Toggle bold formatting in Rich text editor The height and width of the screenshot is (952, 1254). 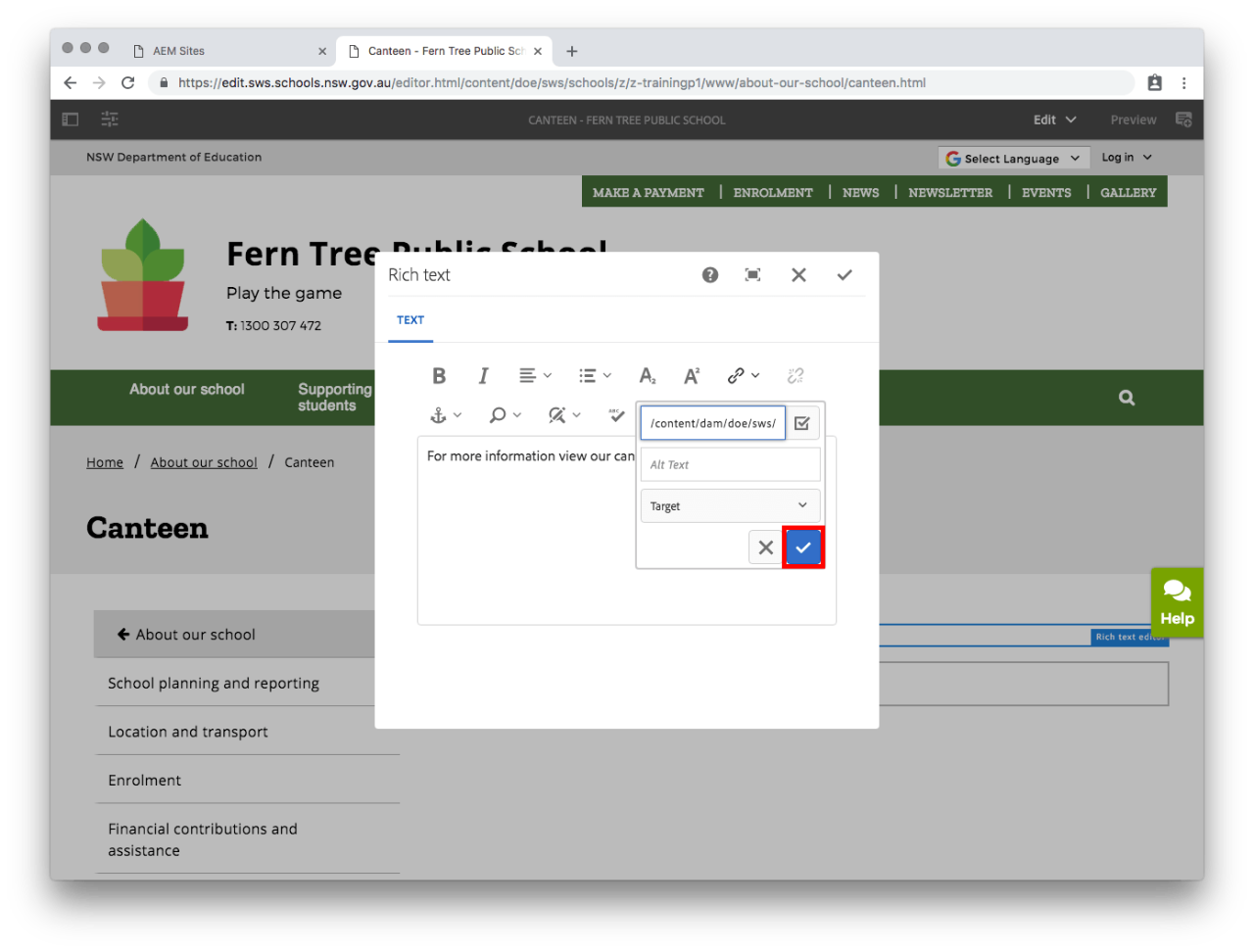tap(439, 376)
